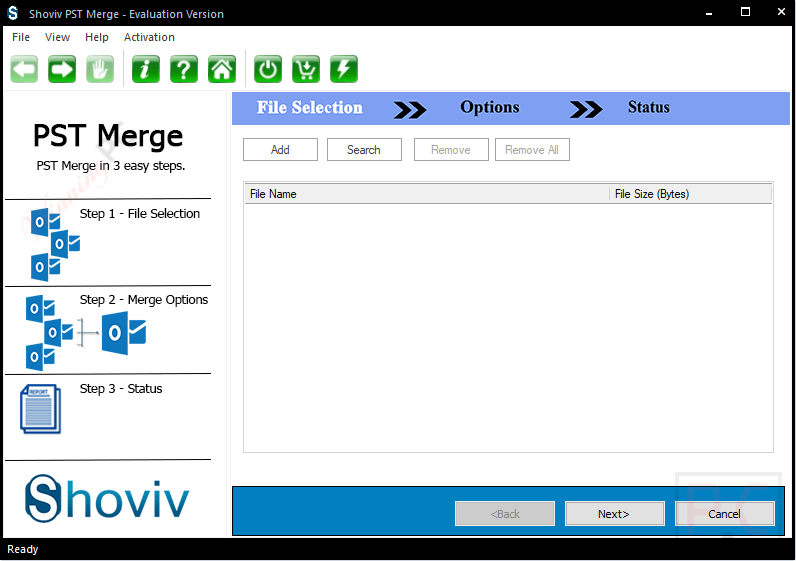Maximize the Shoviv PST Merge window

(x=745, y=12)
